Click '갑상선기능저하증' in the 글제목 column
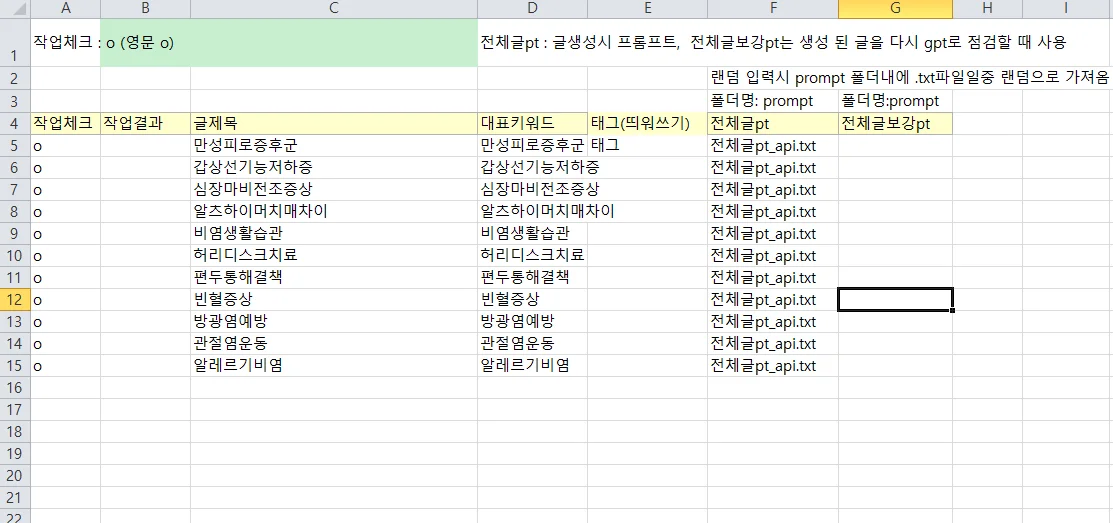The image size is (1113, 523). (x=334, y=167)
